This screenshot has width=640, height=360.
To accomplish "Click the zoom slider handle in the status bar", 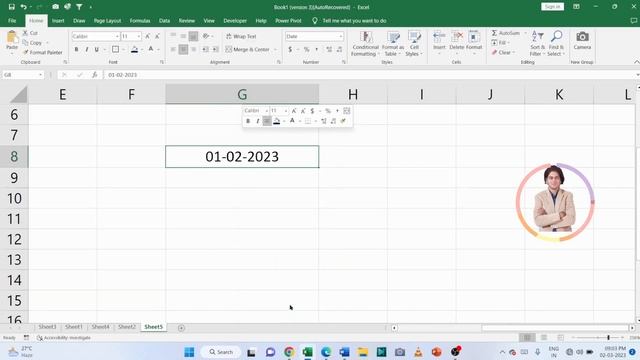I will pyautogui.click(x=608, y=338).
